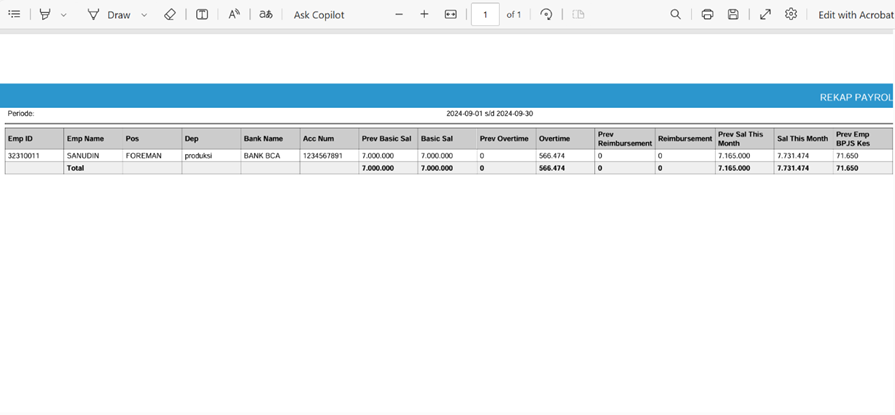
Task: Toggle fit to width
Action: pos(451,15)
